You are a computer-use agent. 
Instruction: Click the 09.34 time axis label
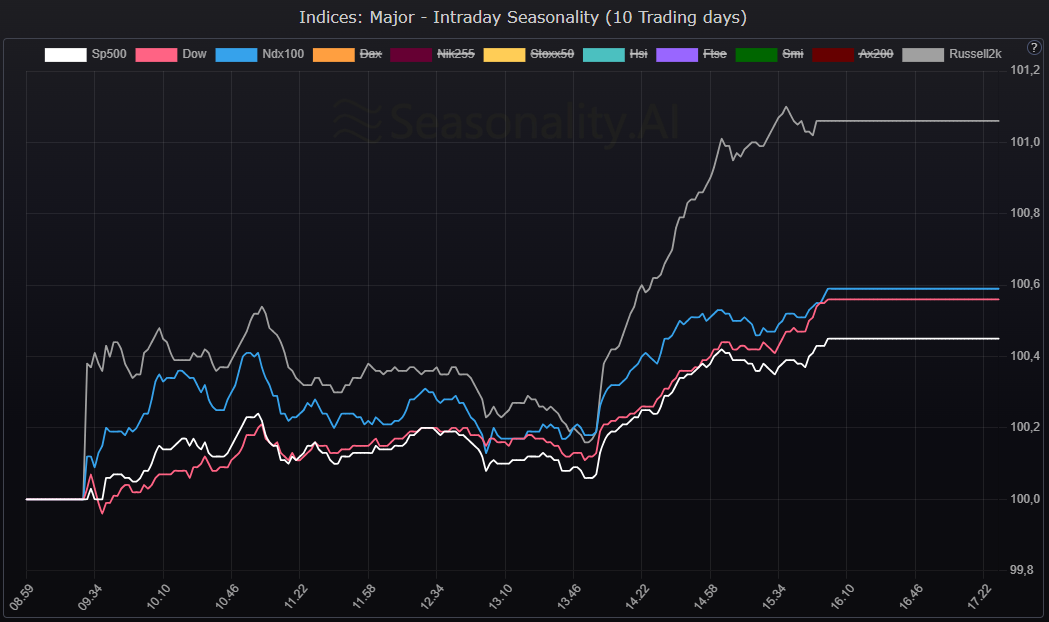click(x=89, y=597)
